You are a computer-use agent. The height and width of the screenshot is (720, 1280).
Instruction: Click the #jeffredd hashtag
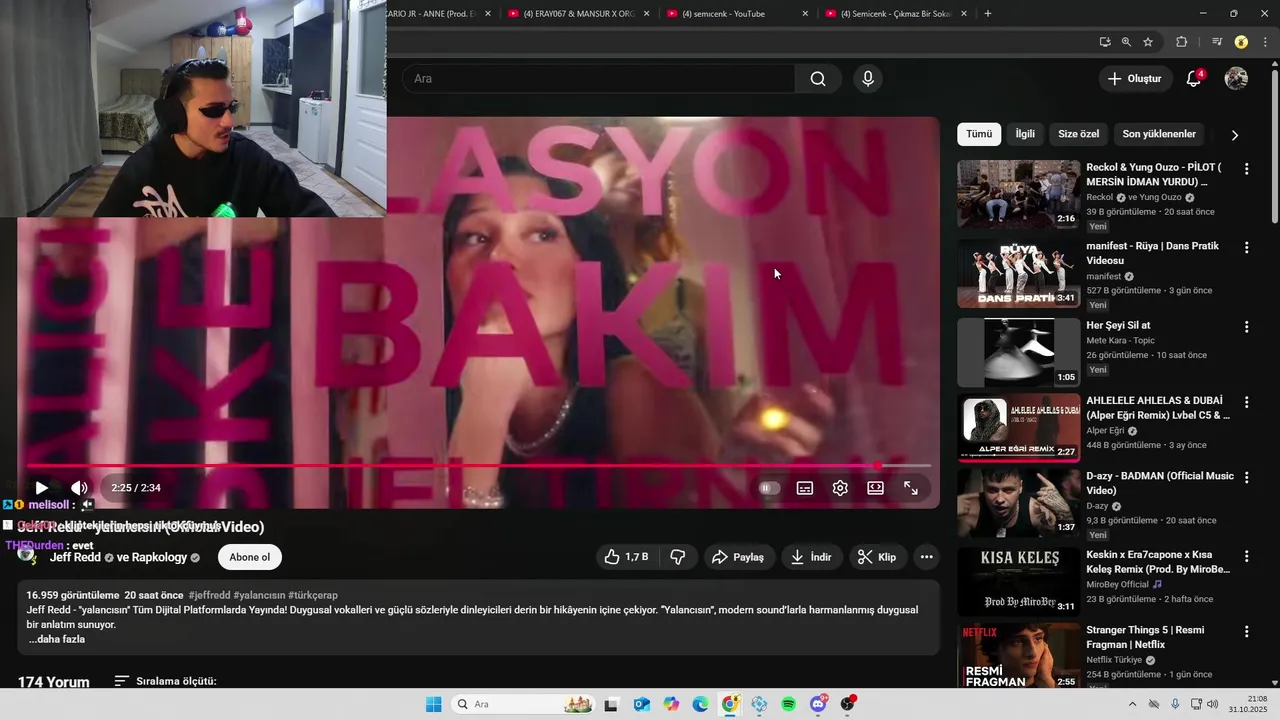tap(208, 595)
